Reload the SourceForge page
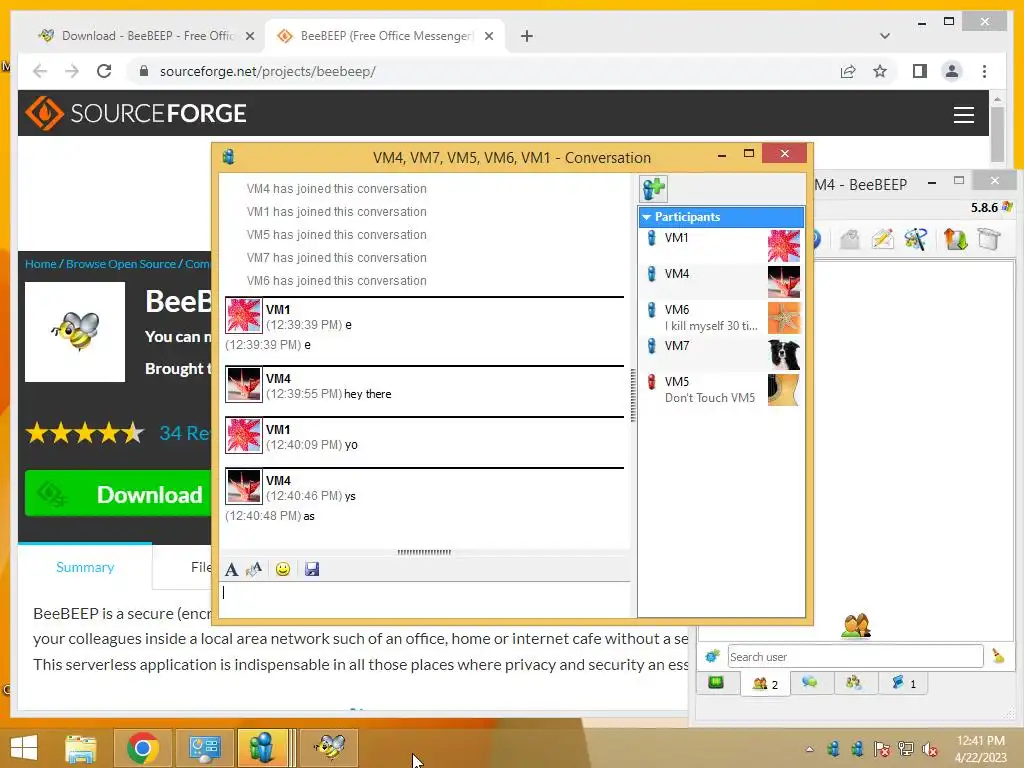This screenshot has width=1024, height=768. pos(104,71)
